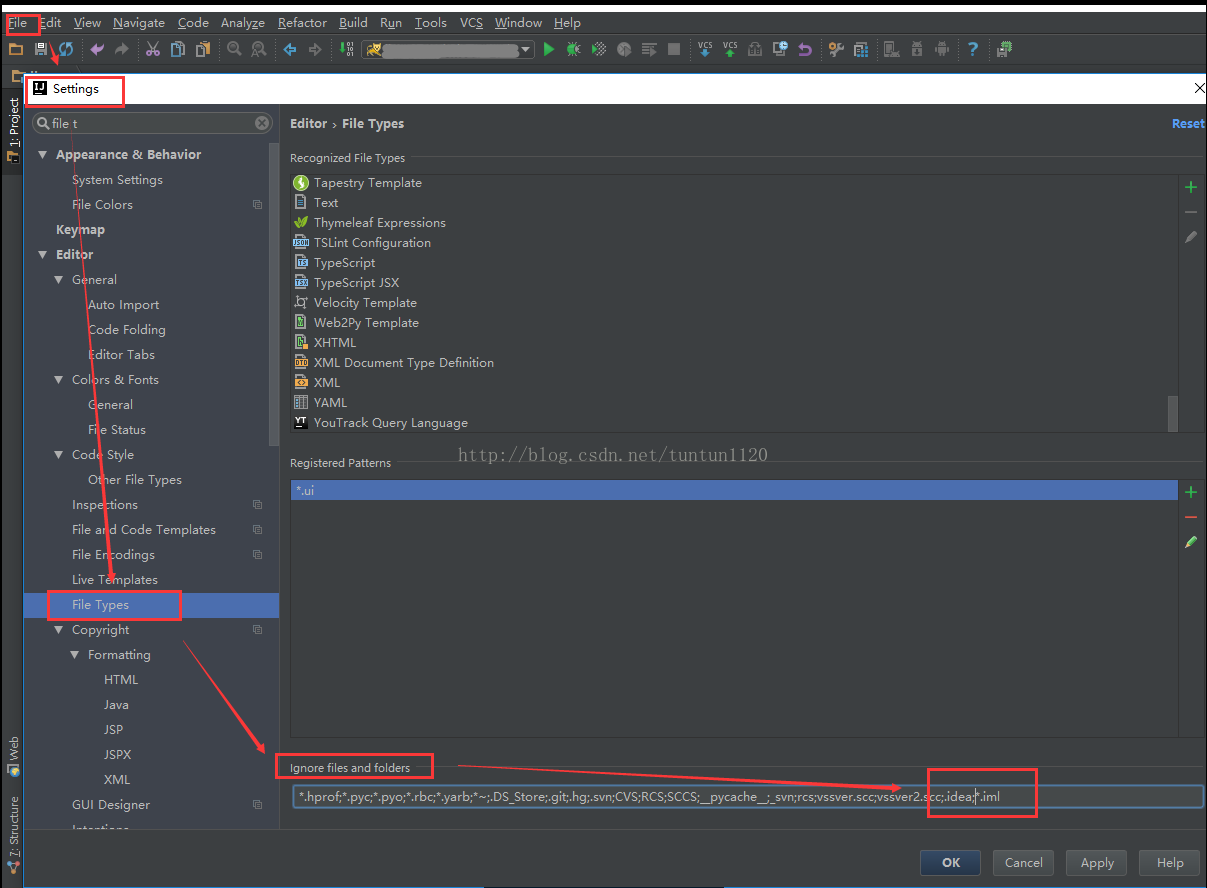The width and height of the screenshot is (1207, 888).
Task: Click the Ignore files and folders field
Action: point(748,797)
